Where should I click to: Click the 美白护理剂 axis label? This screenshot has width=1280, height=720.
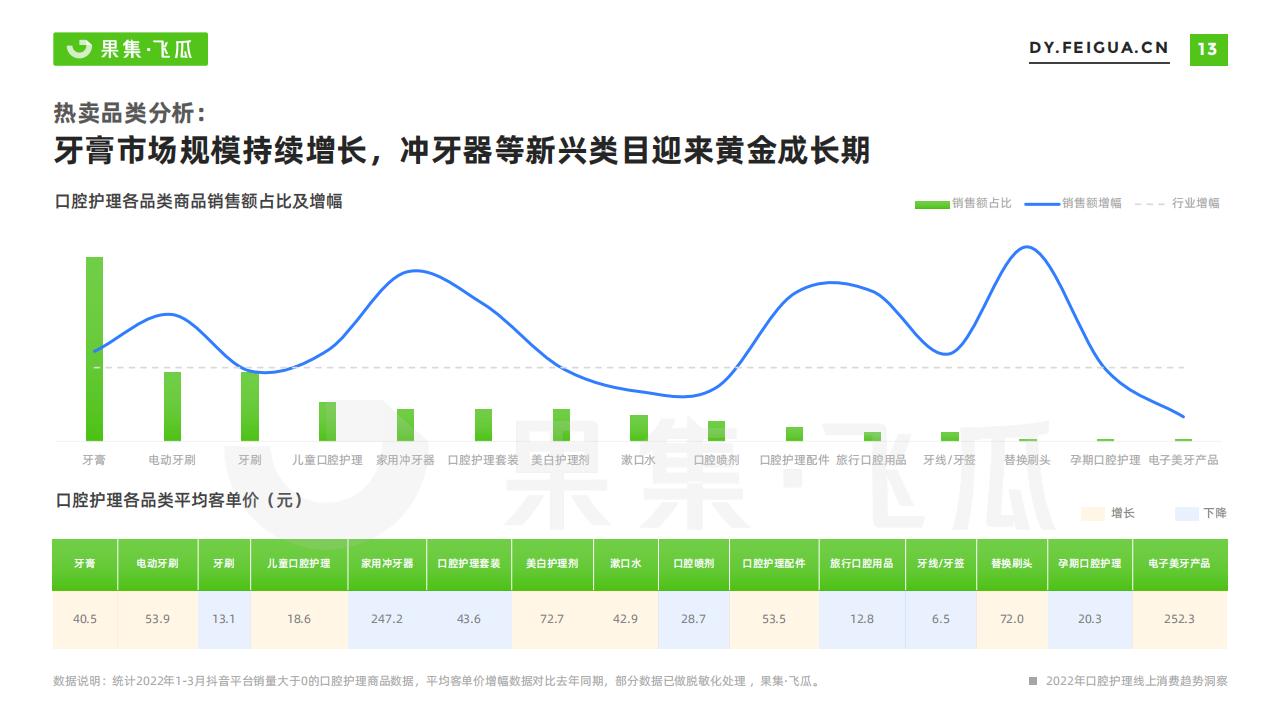pyautogui.click(x=560, y=460)
